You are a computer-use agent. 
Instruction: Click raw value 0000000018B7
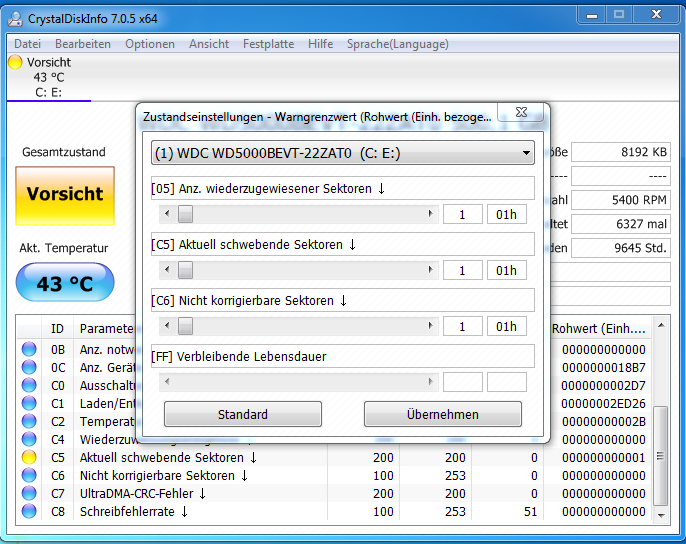click(x=604, y=368)
